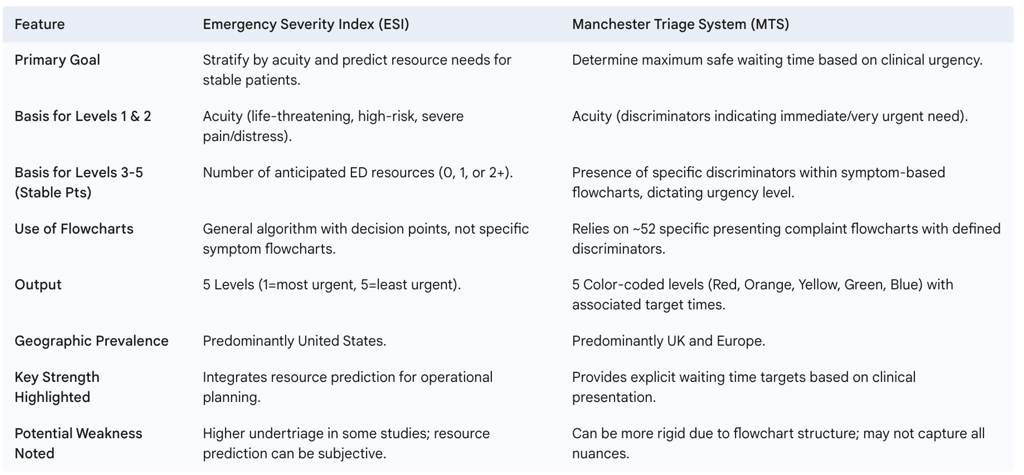Click the '5 Levels (1=most urgent' cell
The image size is (1024, 475).
(x=332, y=285)
